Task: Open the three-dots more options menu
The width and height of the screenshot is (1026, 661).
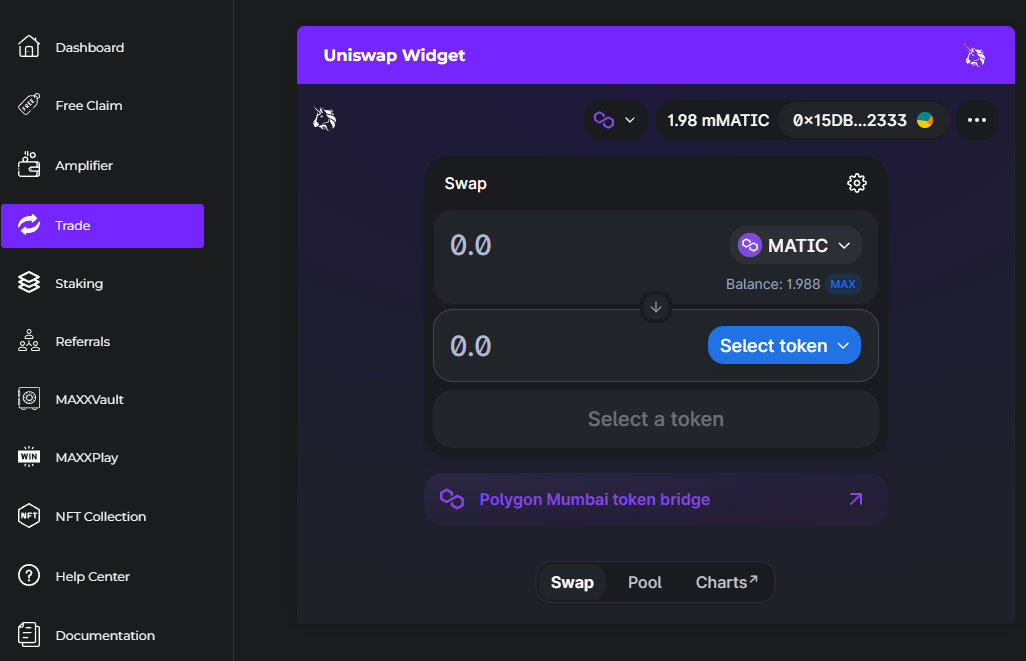Action: coord(977,120)
